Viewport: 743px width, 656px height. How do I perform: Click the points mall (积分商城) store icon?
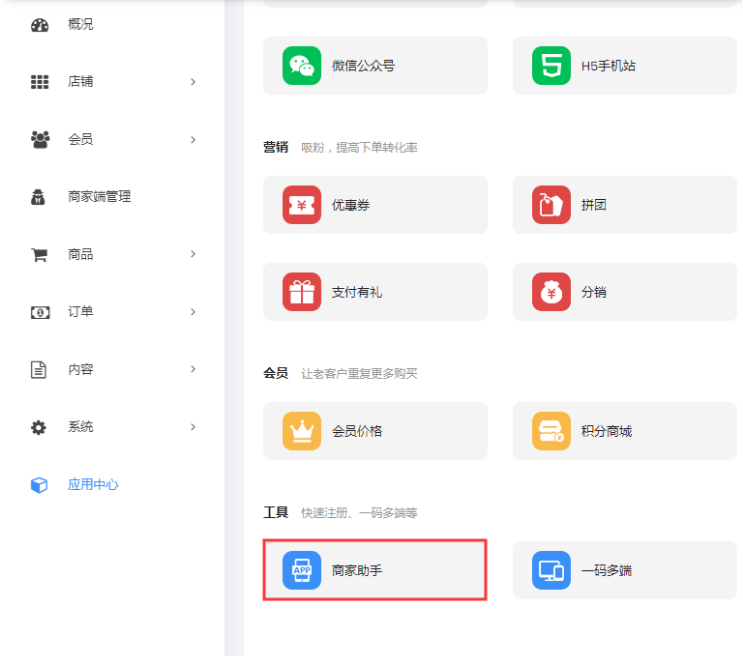(x=551, y=431)
